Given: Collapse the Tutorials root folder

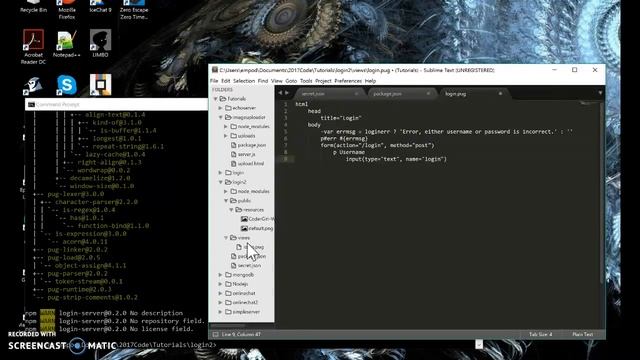Looking at the screenshot, I should click(x=216, y=99).
